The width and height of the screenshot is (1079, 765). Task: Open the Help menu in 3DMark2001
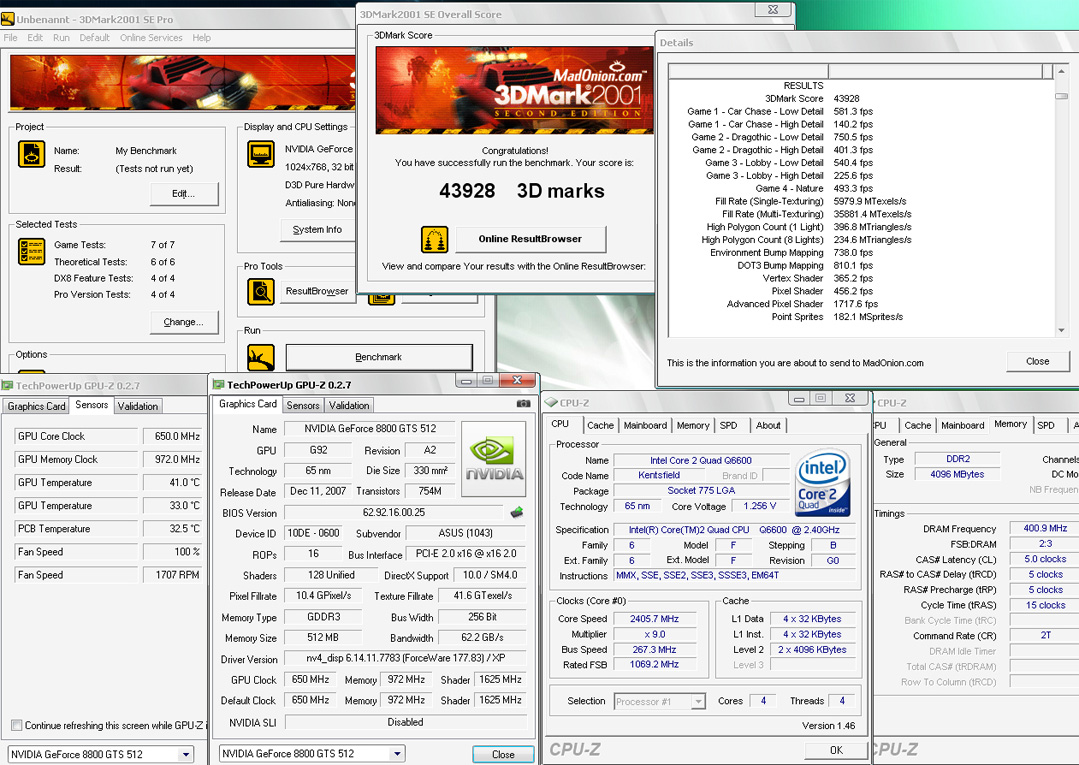[202, 38]
